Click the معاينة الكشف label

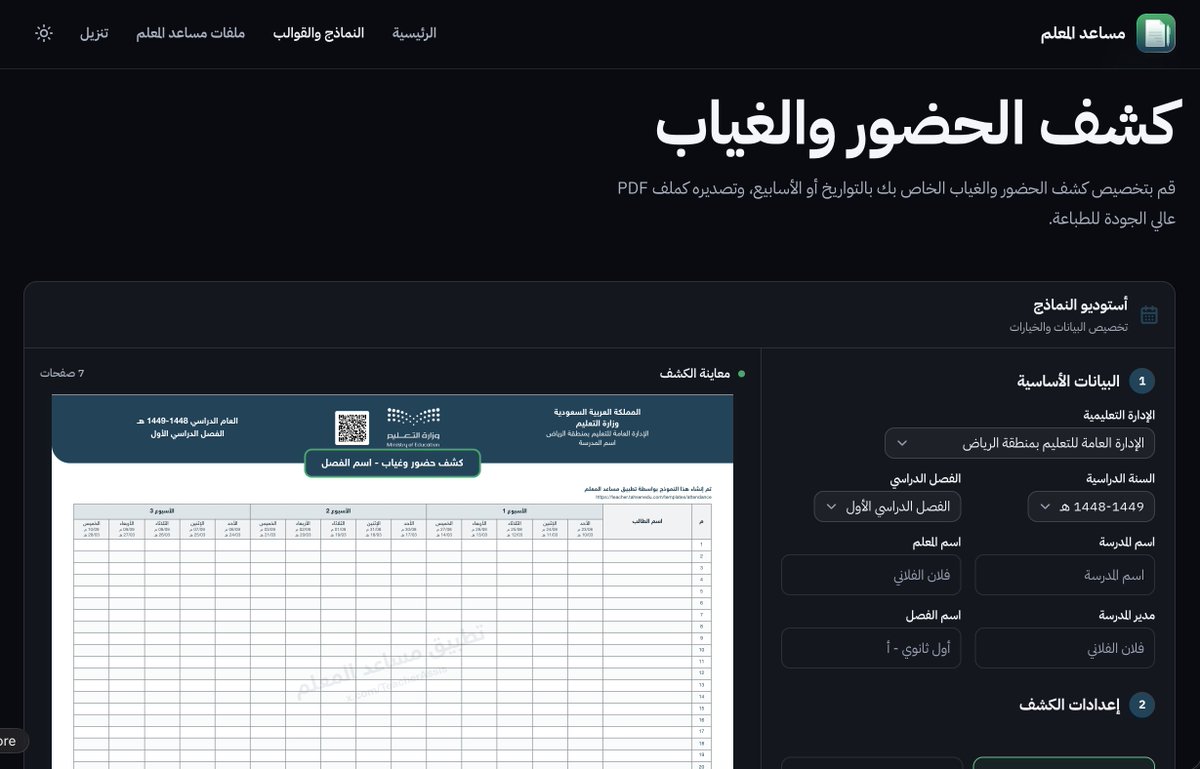(x=695, y=373)
